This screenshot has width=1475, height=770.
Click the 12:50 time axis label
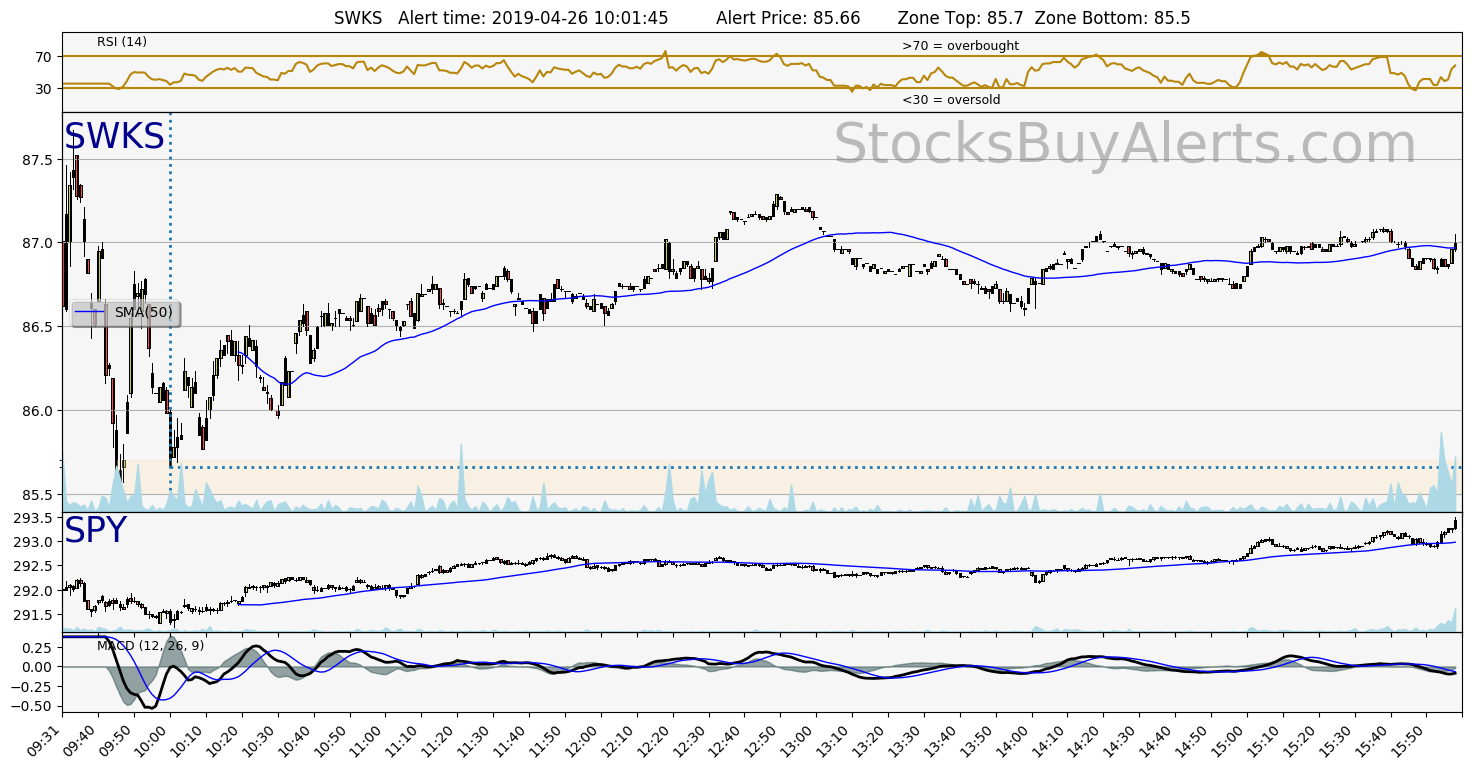(763, 741)
